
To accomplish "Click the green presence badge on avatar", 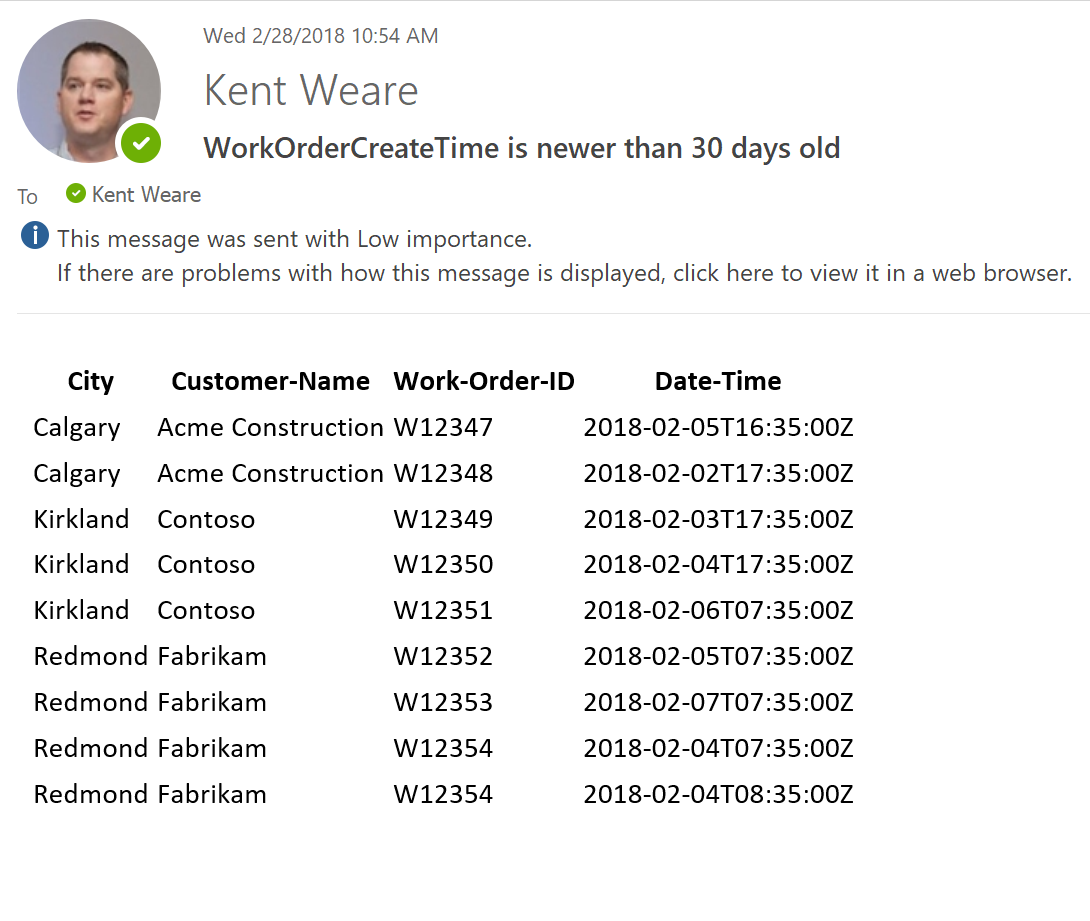I will tap(141, 143).
